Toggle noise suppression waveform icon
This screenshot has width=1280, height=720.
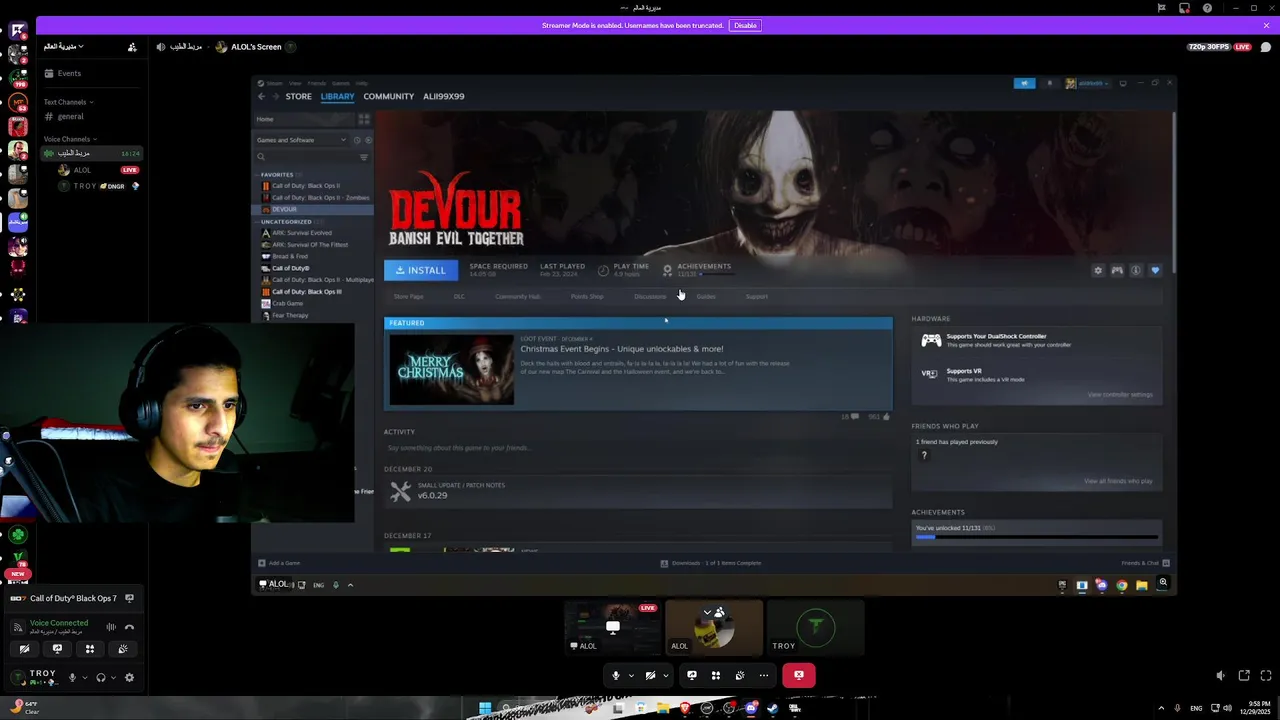[111, 627]
